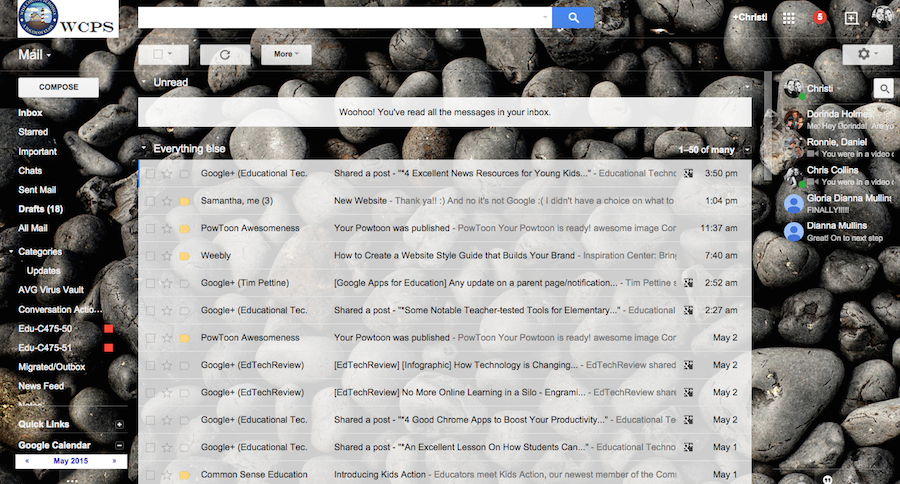Star the Google+ (Tim Pettine) email
The width and height of the screenshot is (900, 484).
167,283
